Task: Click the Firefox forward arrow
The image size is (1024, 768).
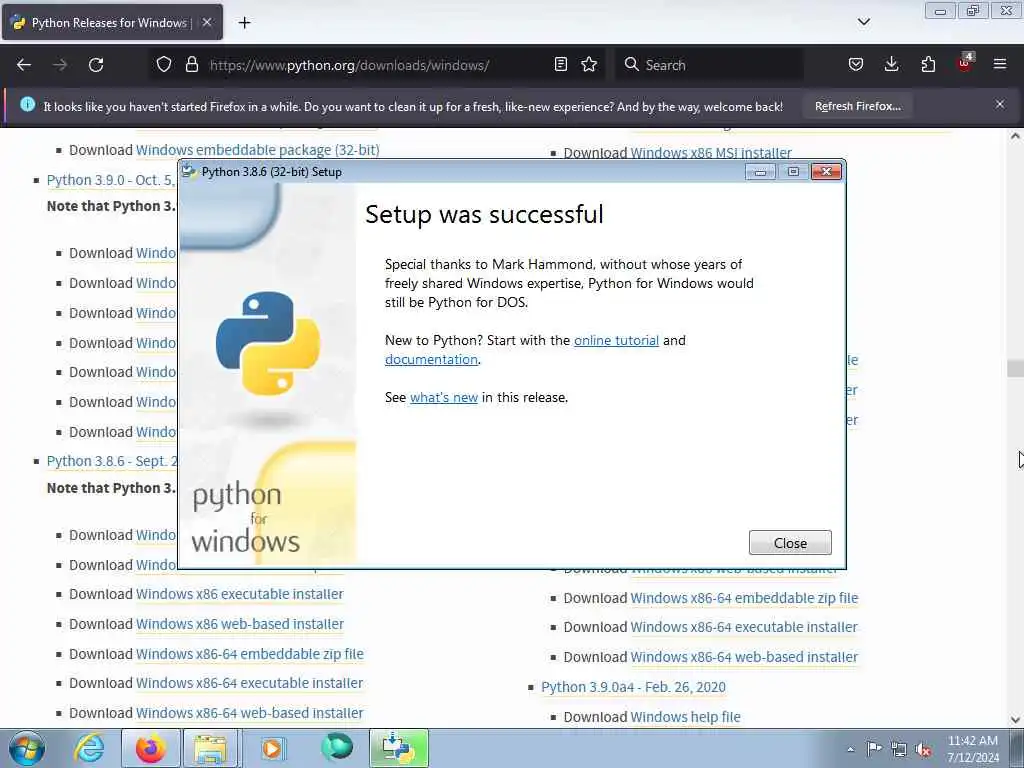Action: coord(60,65)
